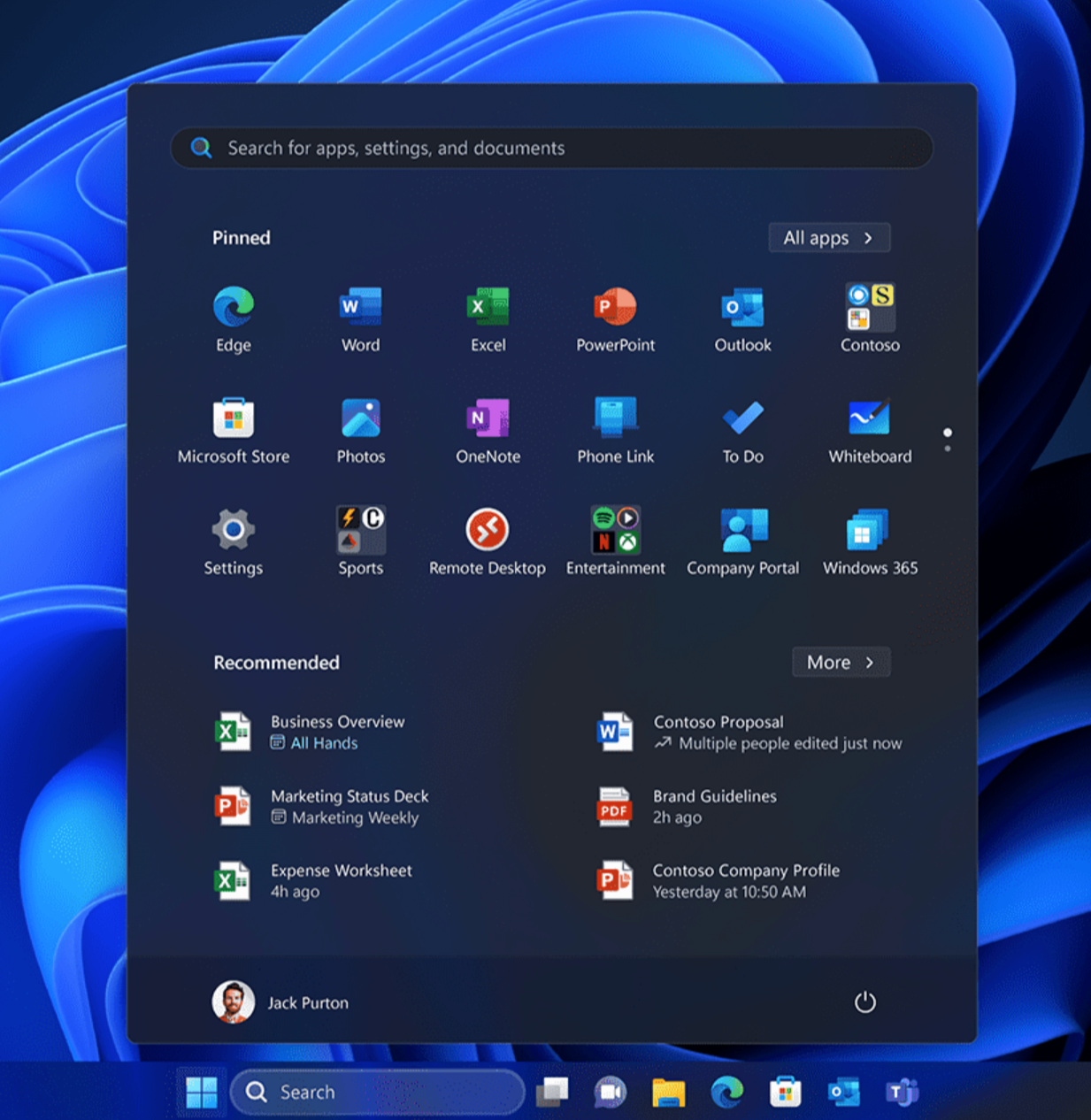Image resolution: width=1091 pixels, height=1120 pixels.
Task: Open Phone Link app
Action: (x=615, y=431)
